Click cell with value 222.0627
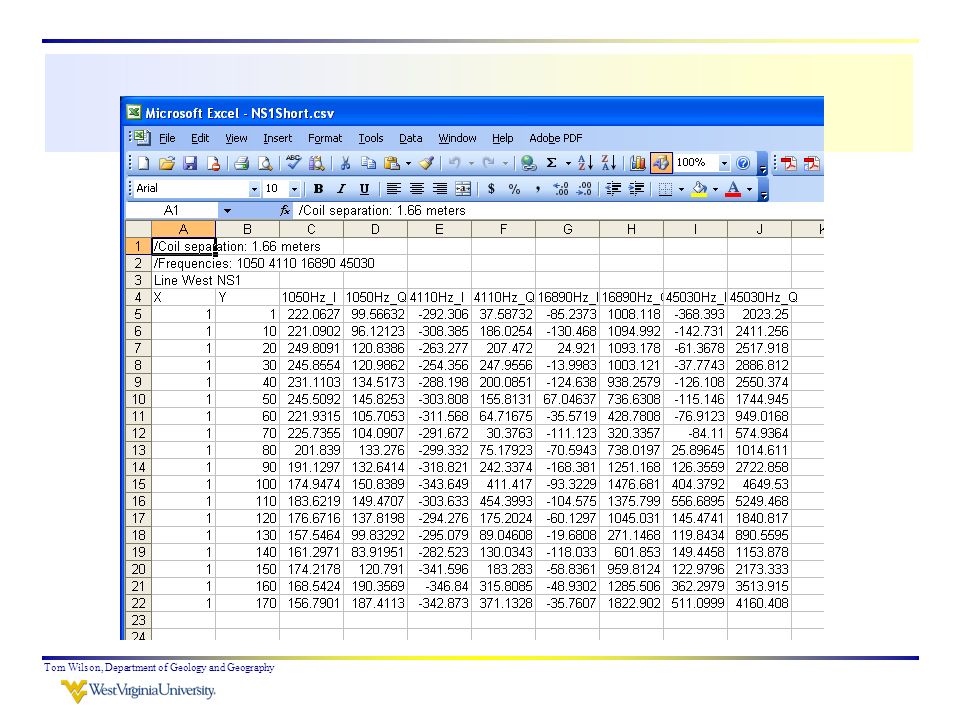Image resolution: width=960 pixels, height=720 pixels. [x=311, y=315]
